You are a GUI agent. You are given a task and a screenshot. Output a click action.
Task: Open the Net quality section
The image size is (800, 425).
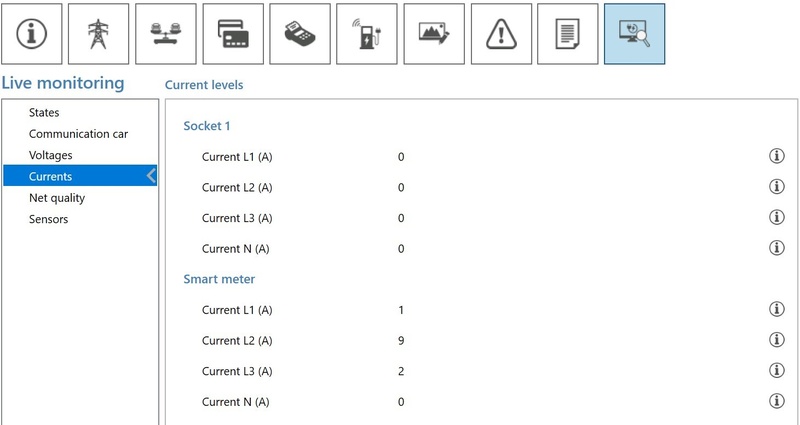[57, 198]
